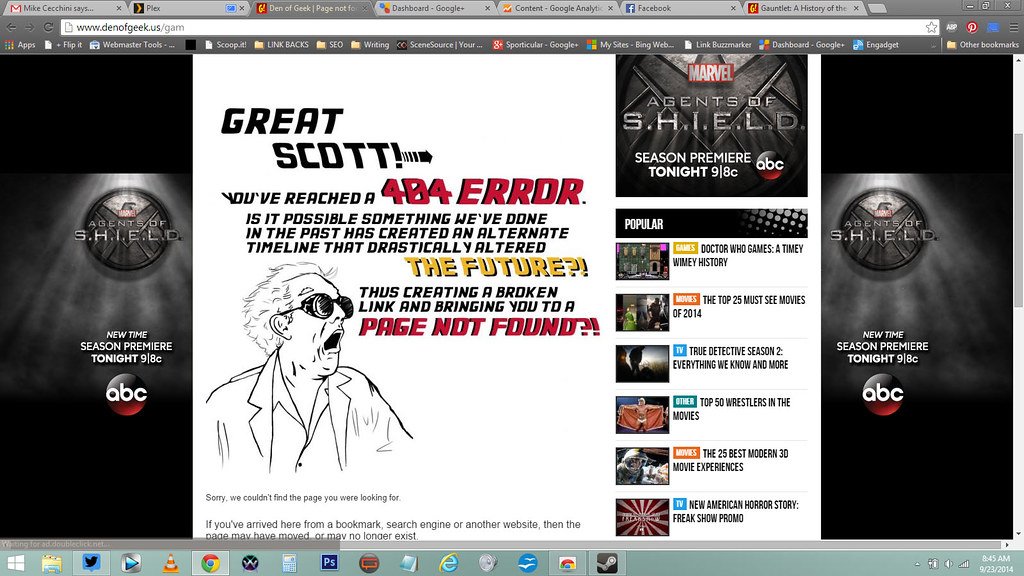
Task: Open the calculator icon in taskbar
Action: pyautogui.click(x=289, y=563)
